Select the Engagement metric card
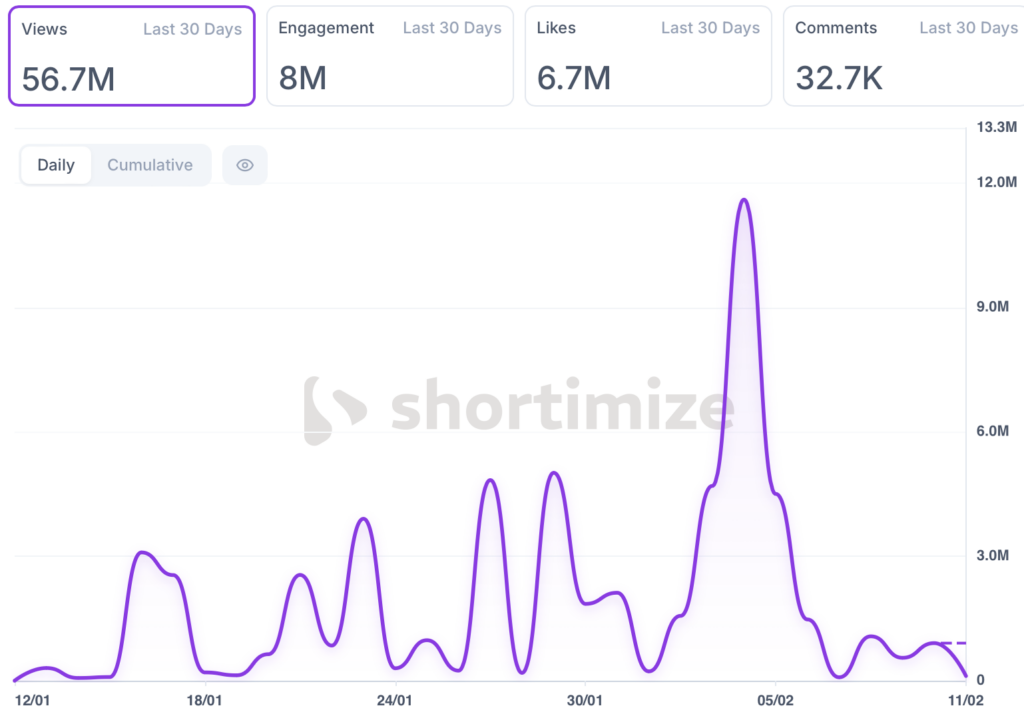 point(390,56)
